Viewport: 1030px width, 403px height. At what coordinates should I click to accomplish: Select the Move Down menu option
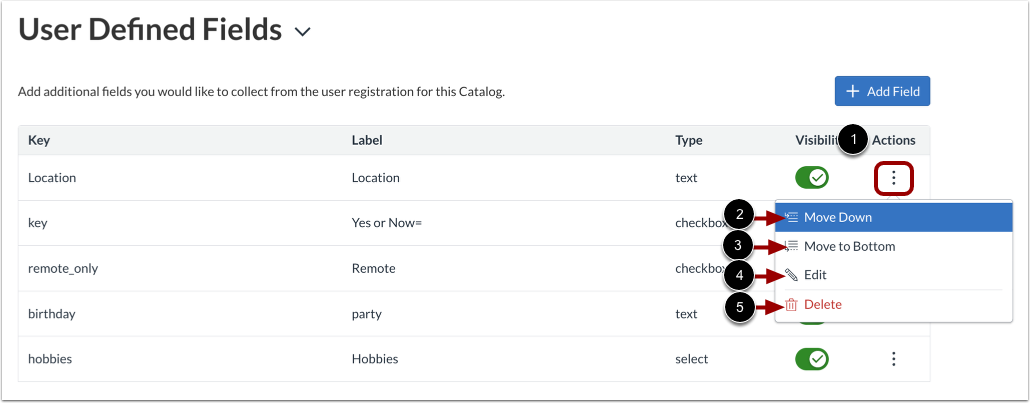click(x=837, y=217)
